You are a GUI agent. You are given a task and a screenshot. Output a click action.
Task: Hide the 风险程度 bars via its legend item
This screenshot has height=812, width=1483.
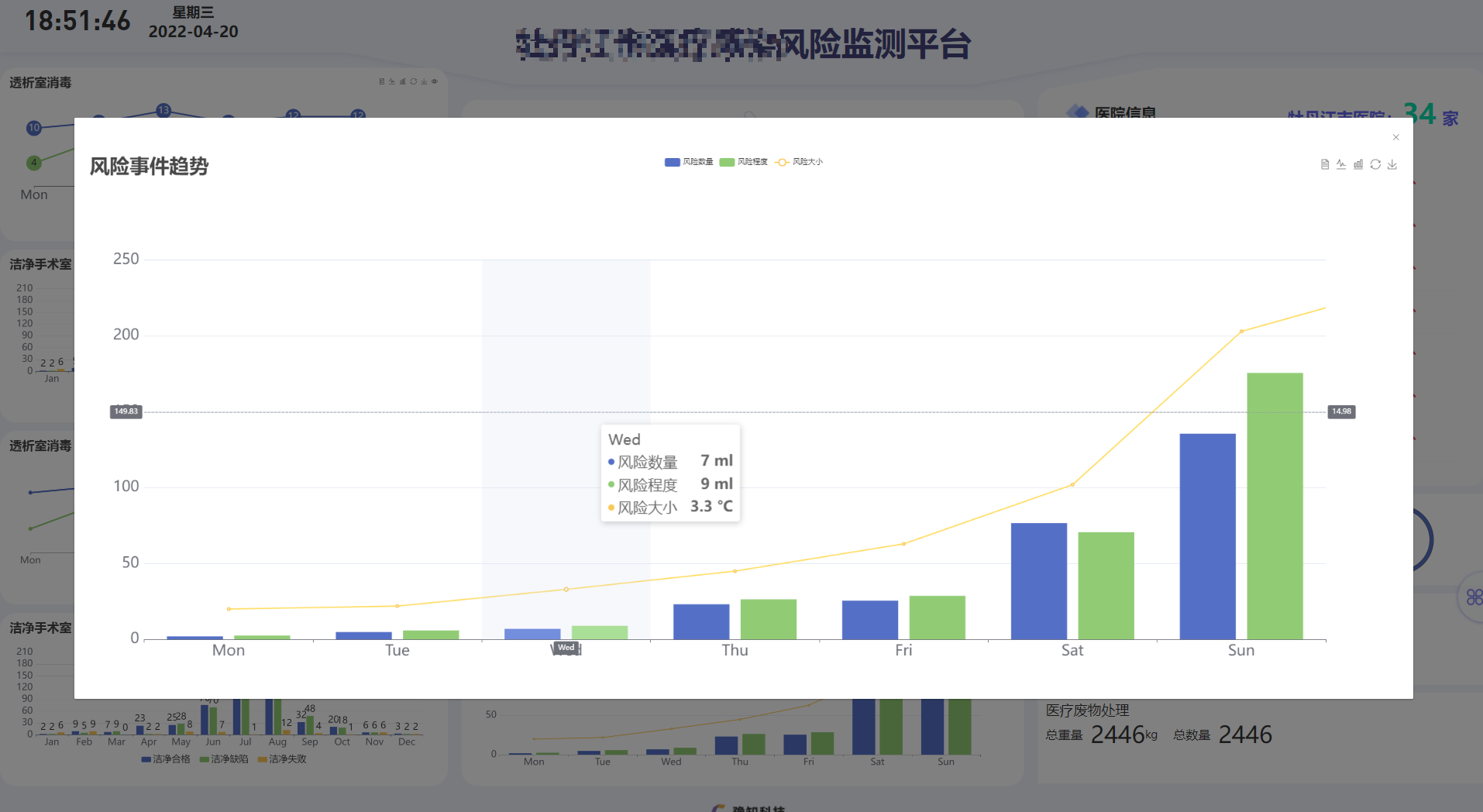pos(743,162)
